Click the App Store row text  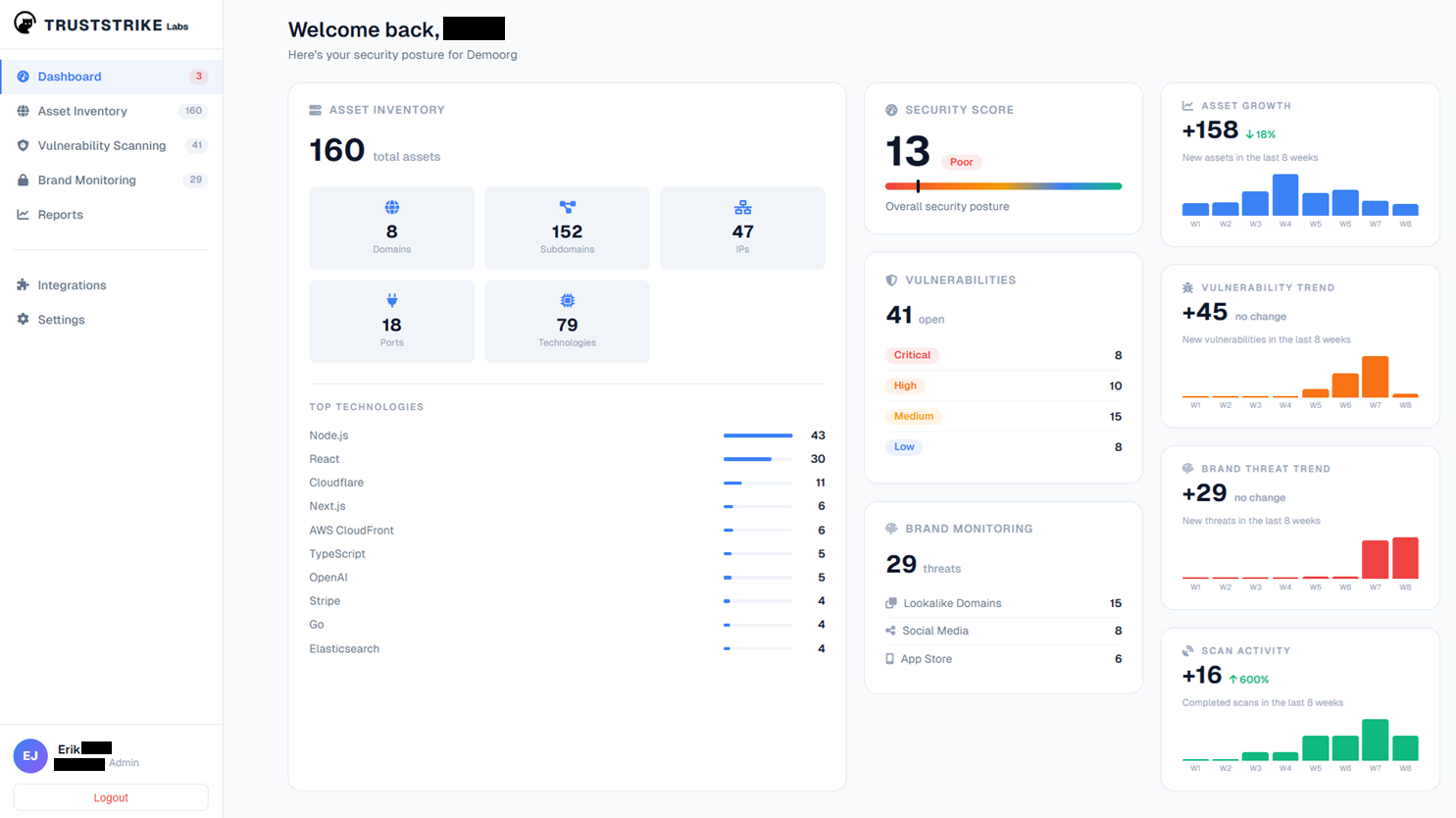point(927,659)
